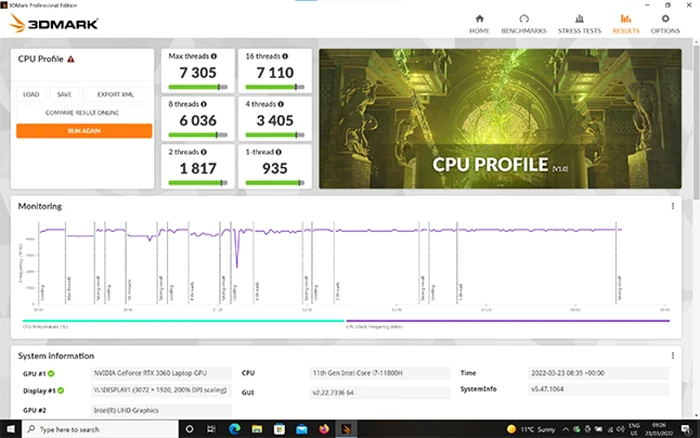Click the NVIDIA GeForce RTX 3060 Laptop GPU field
700x438 pixels.
coord(161,373)
